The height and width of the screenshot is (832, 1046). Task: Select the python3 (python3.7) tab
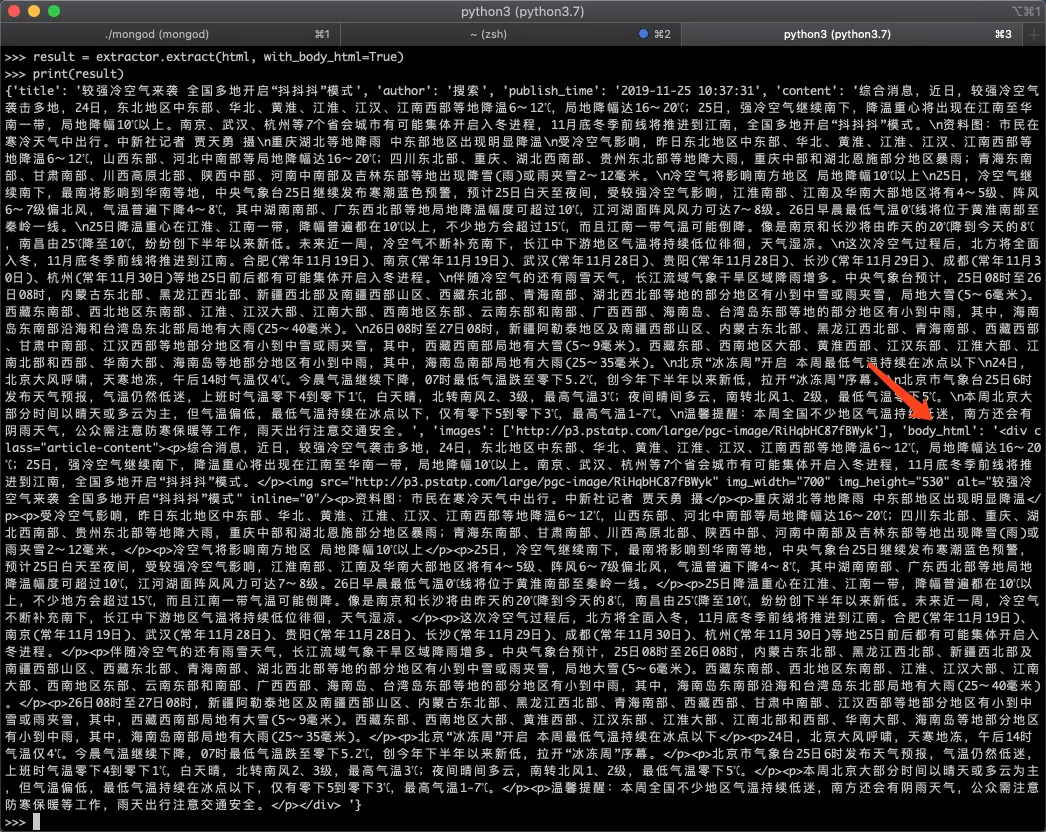click(x=852, y=34)
